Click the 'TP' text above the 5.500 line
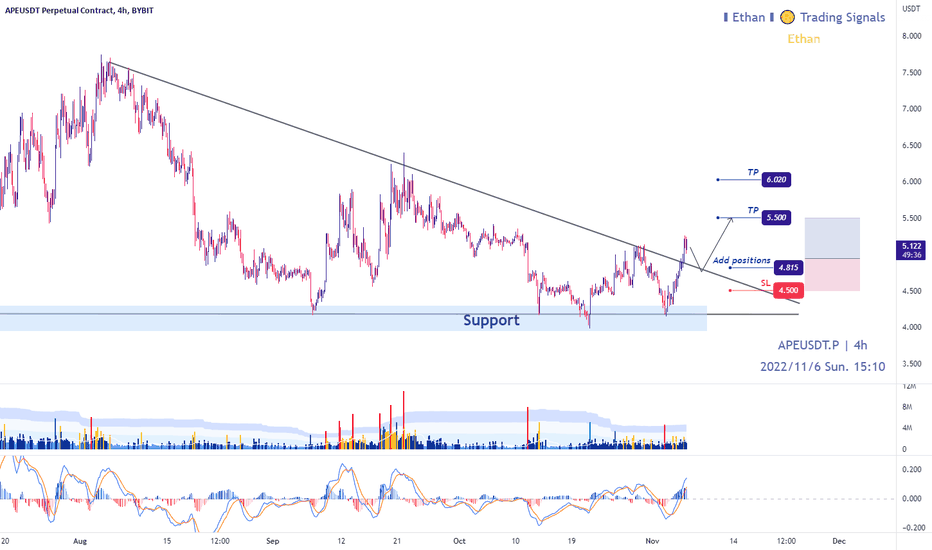932x550 pixels. point(753,210)
